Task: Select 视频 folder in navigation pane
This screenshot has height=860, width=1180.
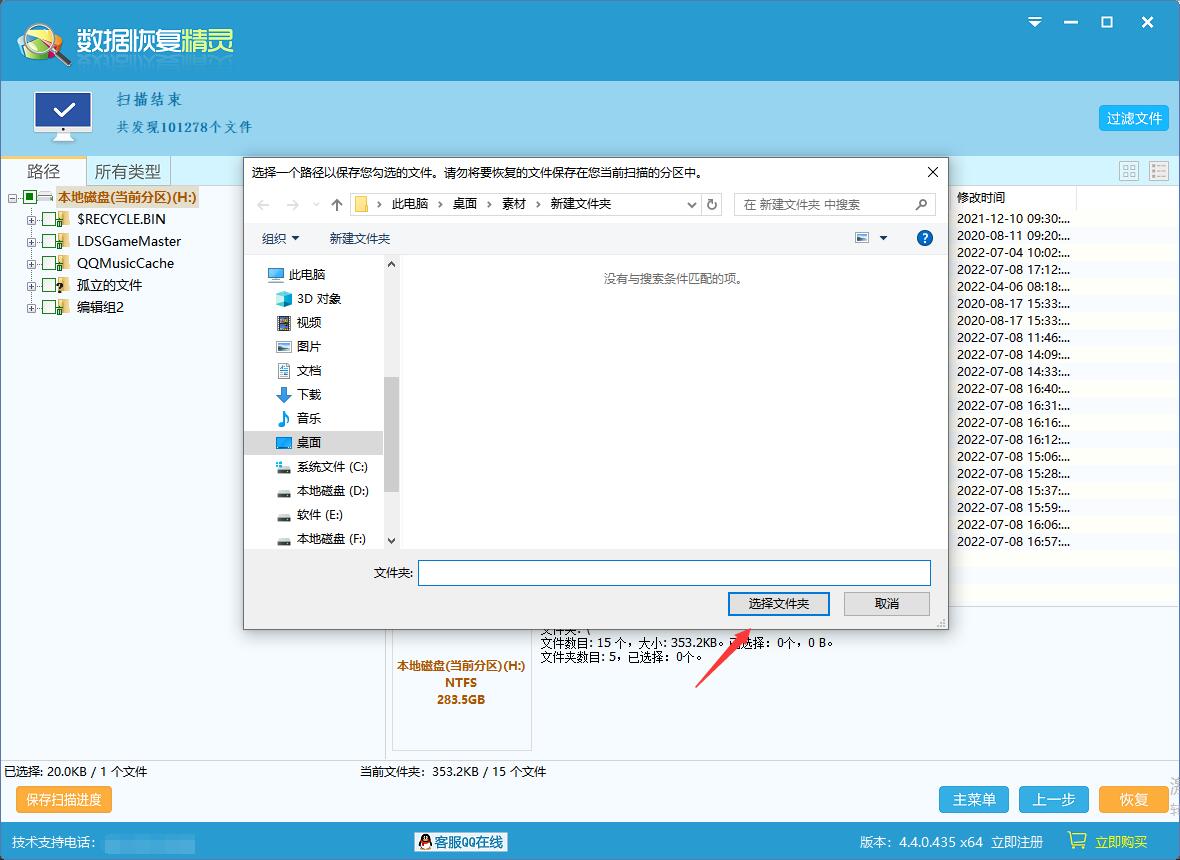Action: pyautogui.click(x=300, y=323)
